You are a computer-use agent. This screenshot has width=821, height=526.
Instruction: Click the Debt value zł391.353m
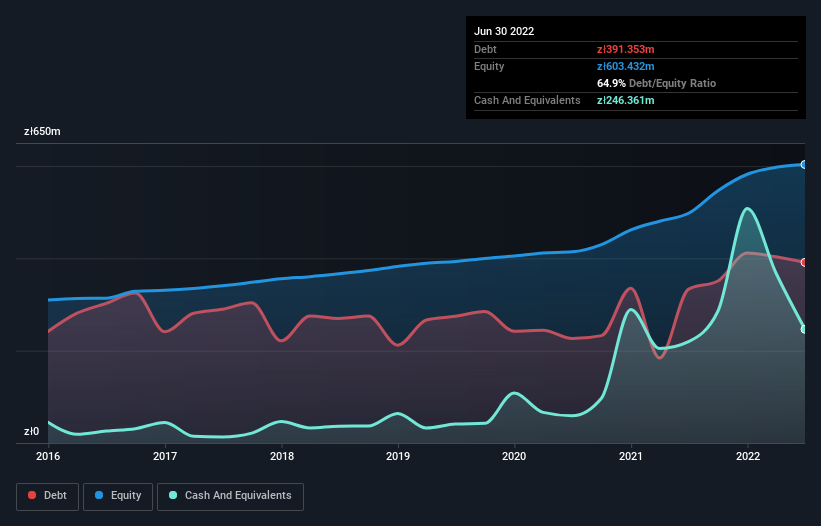coord(626,49)
